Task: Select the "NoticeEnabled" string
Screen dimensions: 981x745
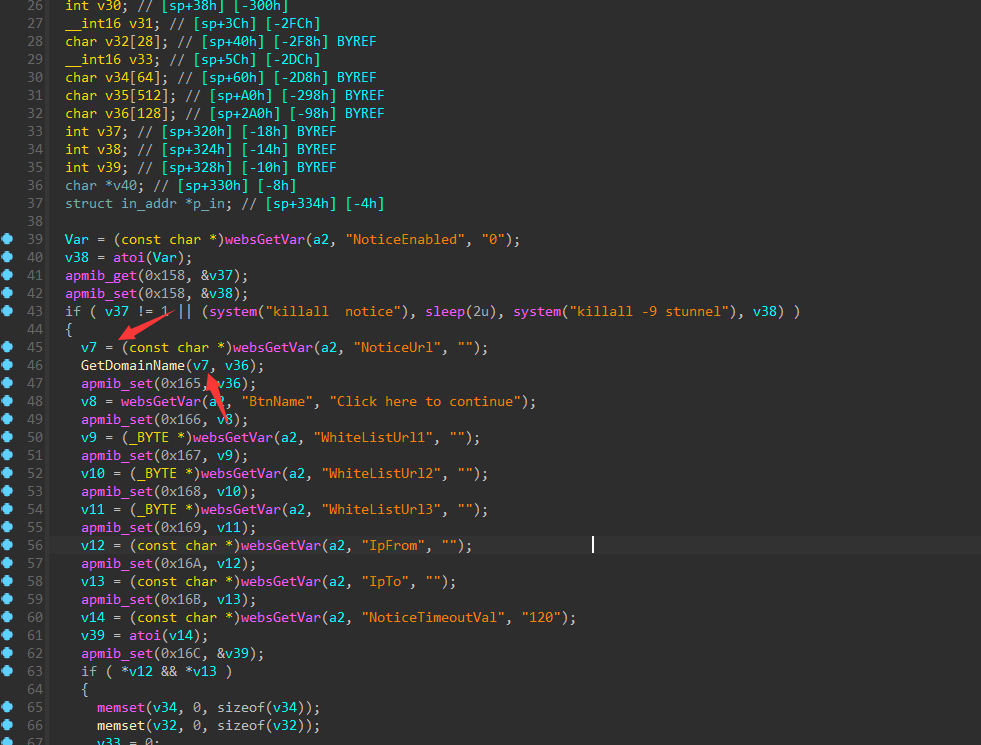Action: coord(405,240)
